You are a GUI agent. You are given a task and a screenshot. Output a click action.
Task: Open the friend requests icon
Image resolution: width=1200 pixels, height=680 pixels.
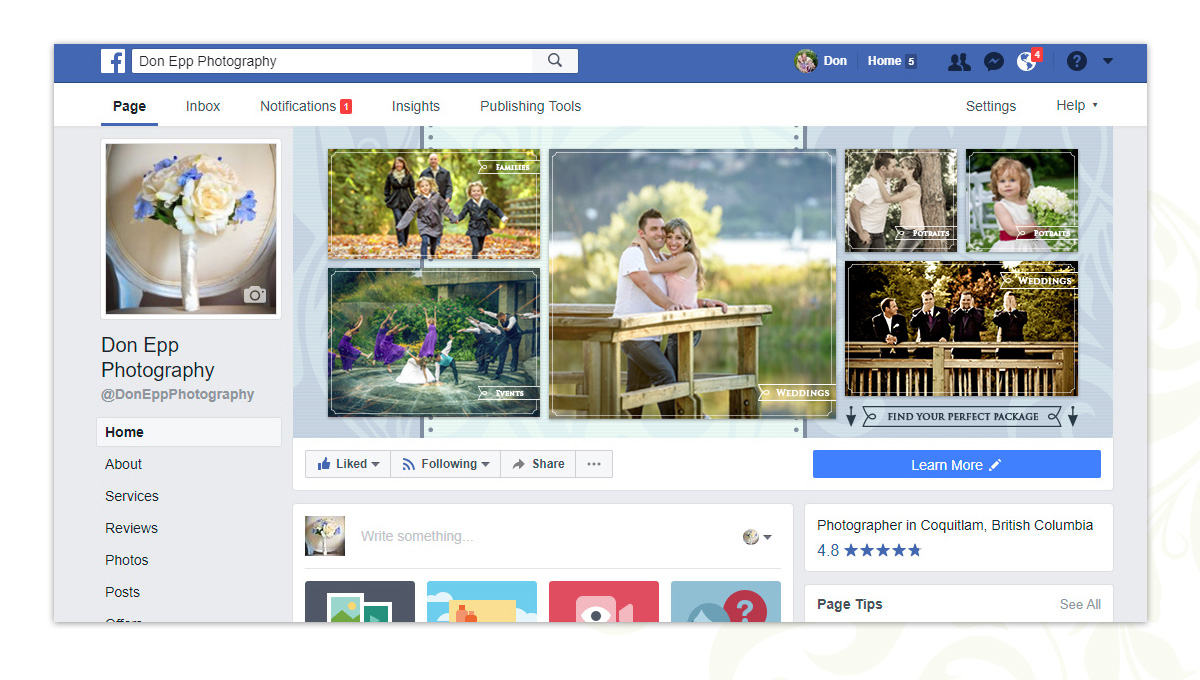958,61
